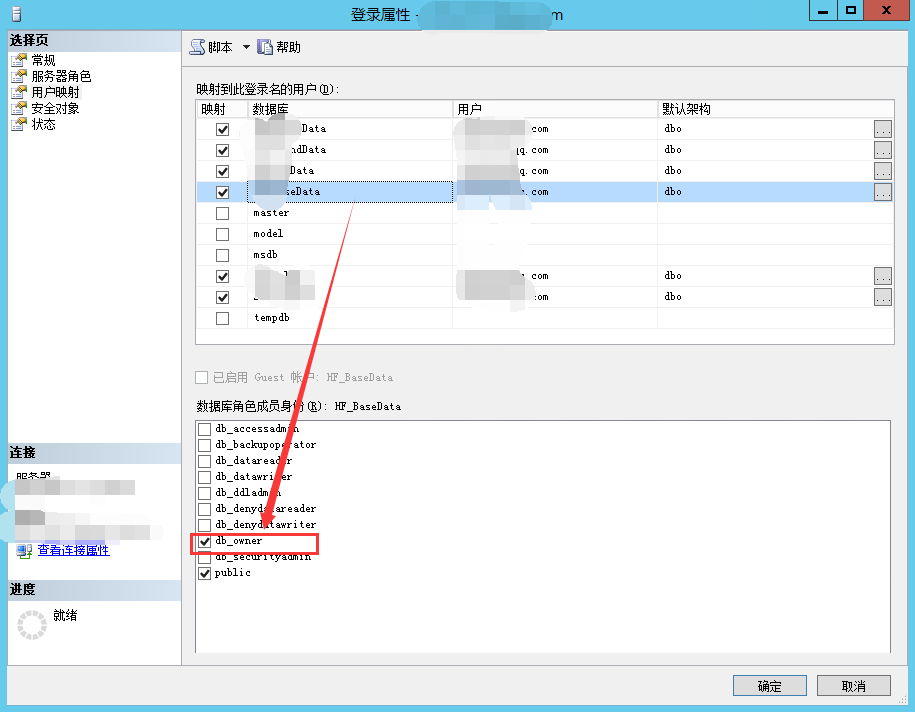The image size is (915, 712).
Task: Select the 用户映射 page
Action: tap(55, 92)
